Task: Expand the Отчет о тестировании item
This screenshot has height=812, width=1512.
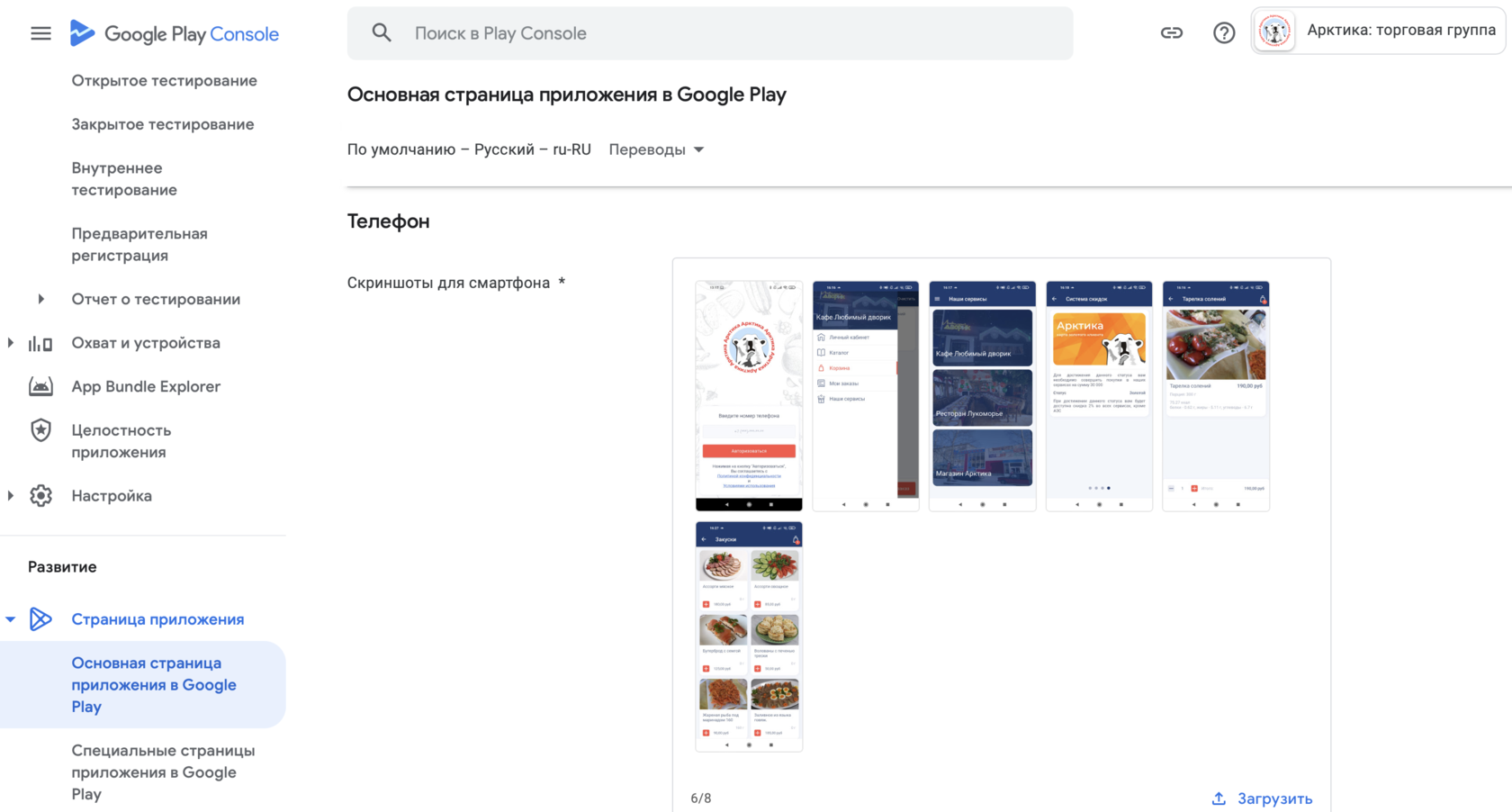Action: (40, 299)
